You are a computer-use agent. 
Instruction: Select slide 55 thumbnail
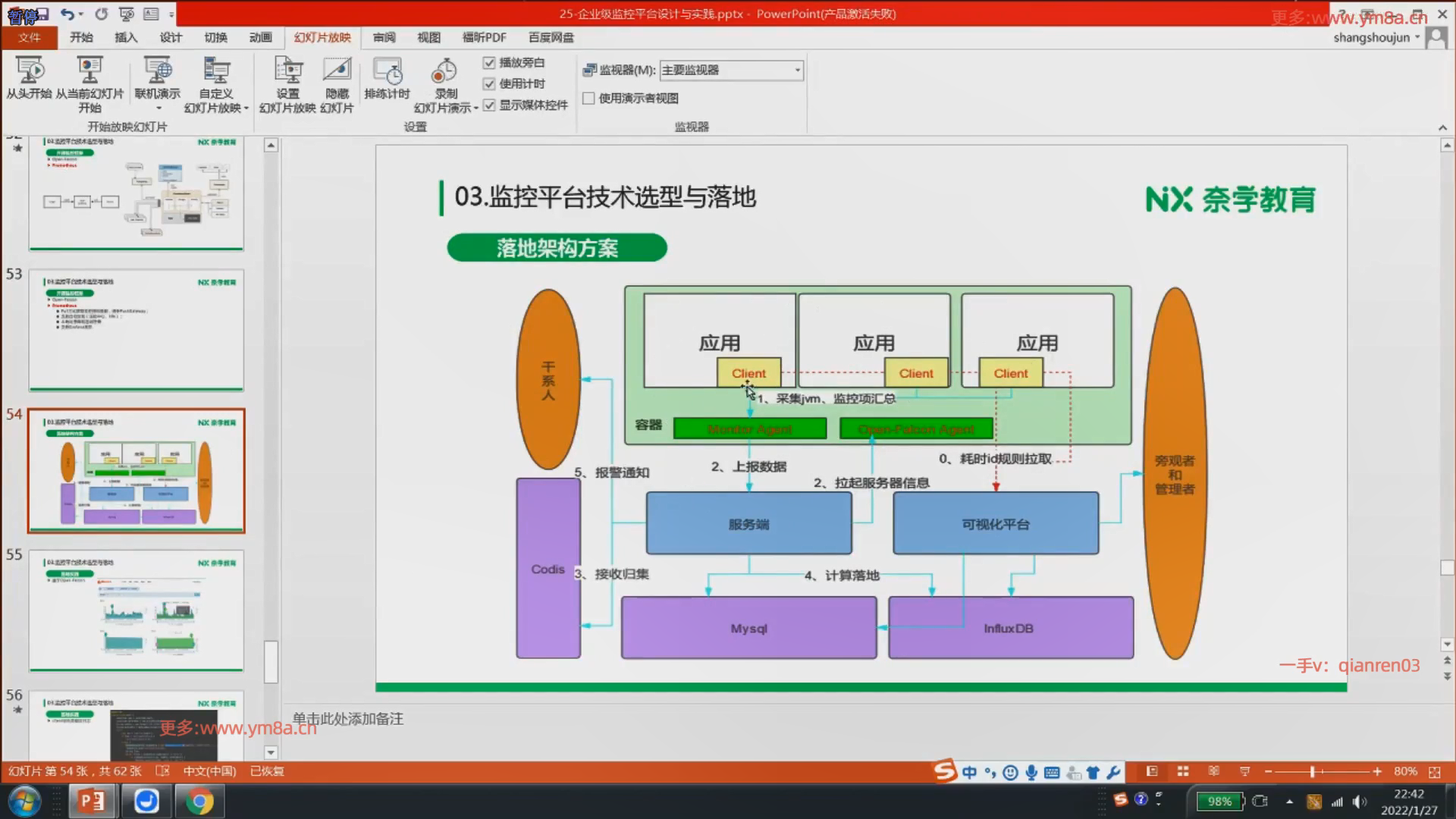point(136,610)
